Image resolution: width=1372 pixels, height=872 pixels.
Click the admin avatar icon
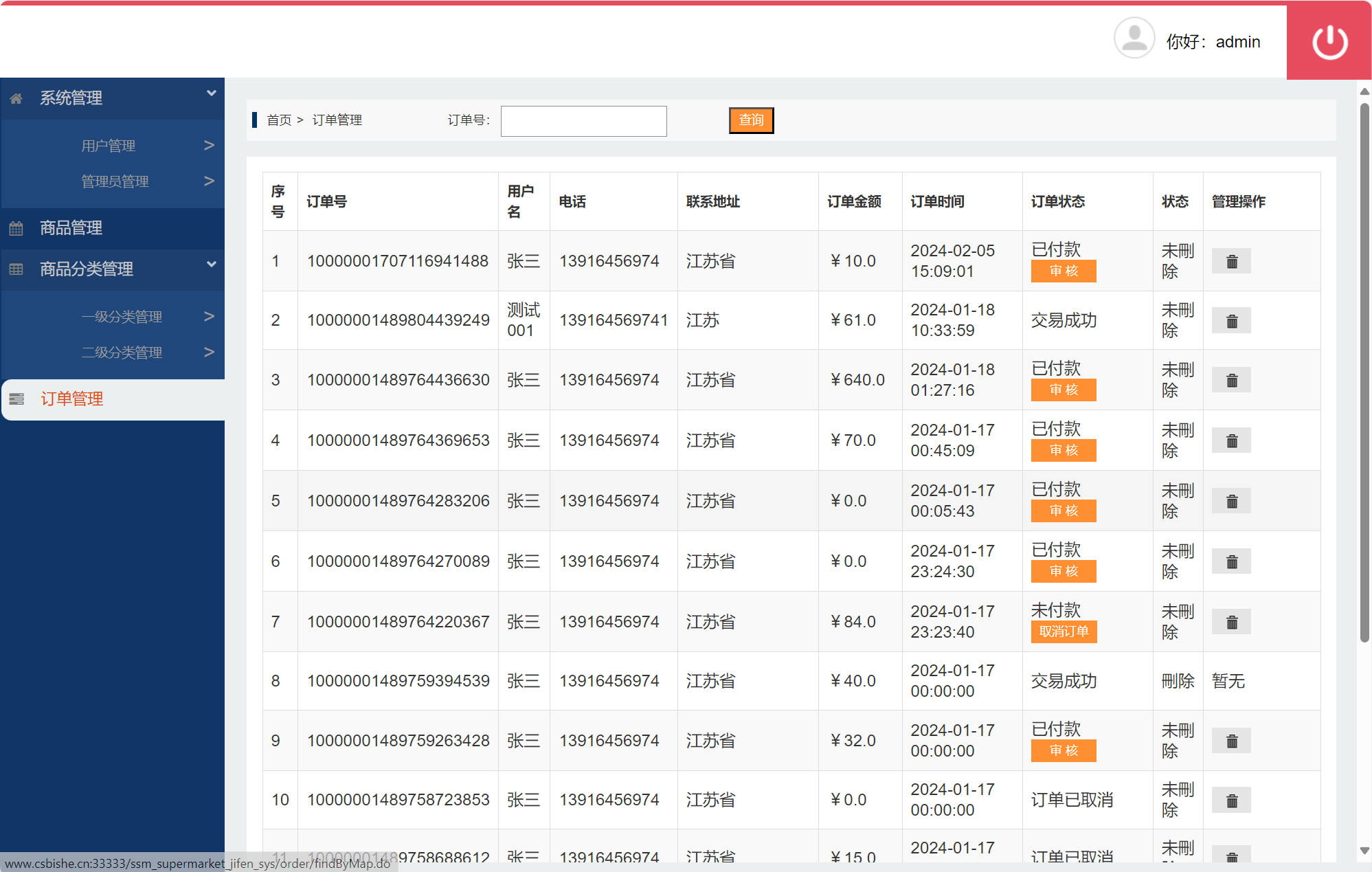tap(1134, 39)
